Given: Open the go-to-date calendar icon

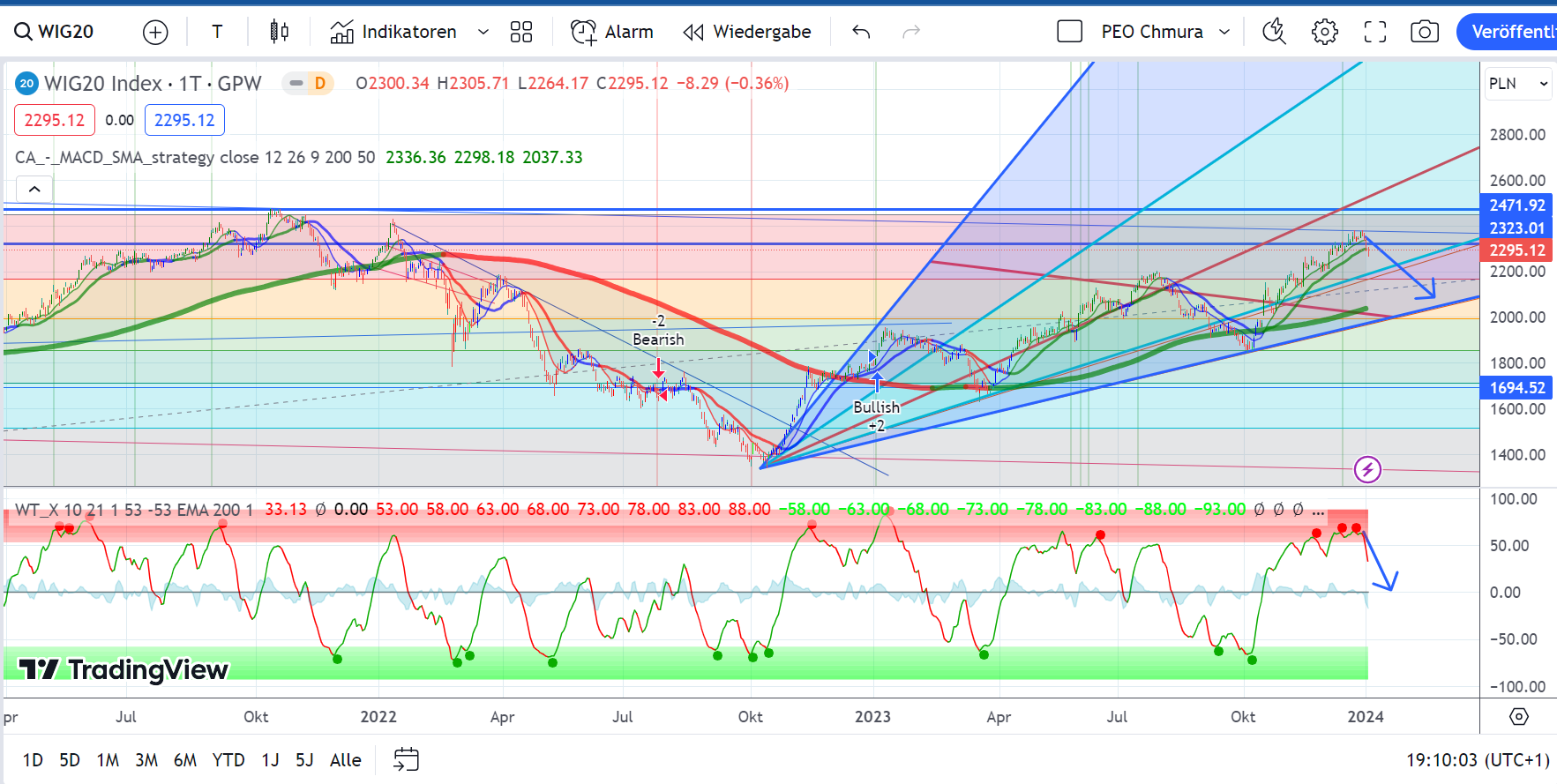Looking at the screenshot, I should pyautogui.click(x=406, y=759).
